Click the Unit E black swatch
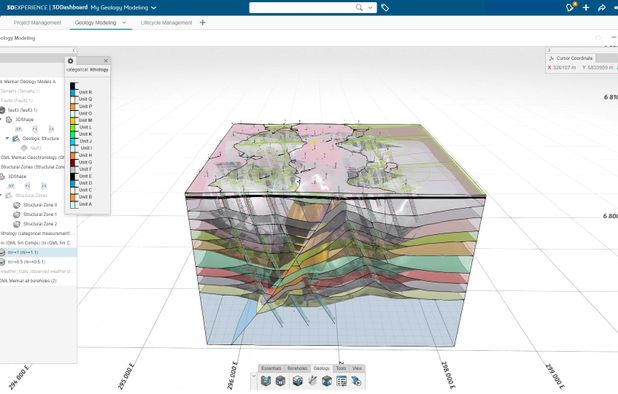 (73, 176)
